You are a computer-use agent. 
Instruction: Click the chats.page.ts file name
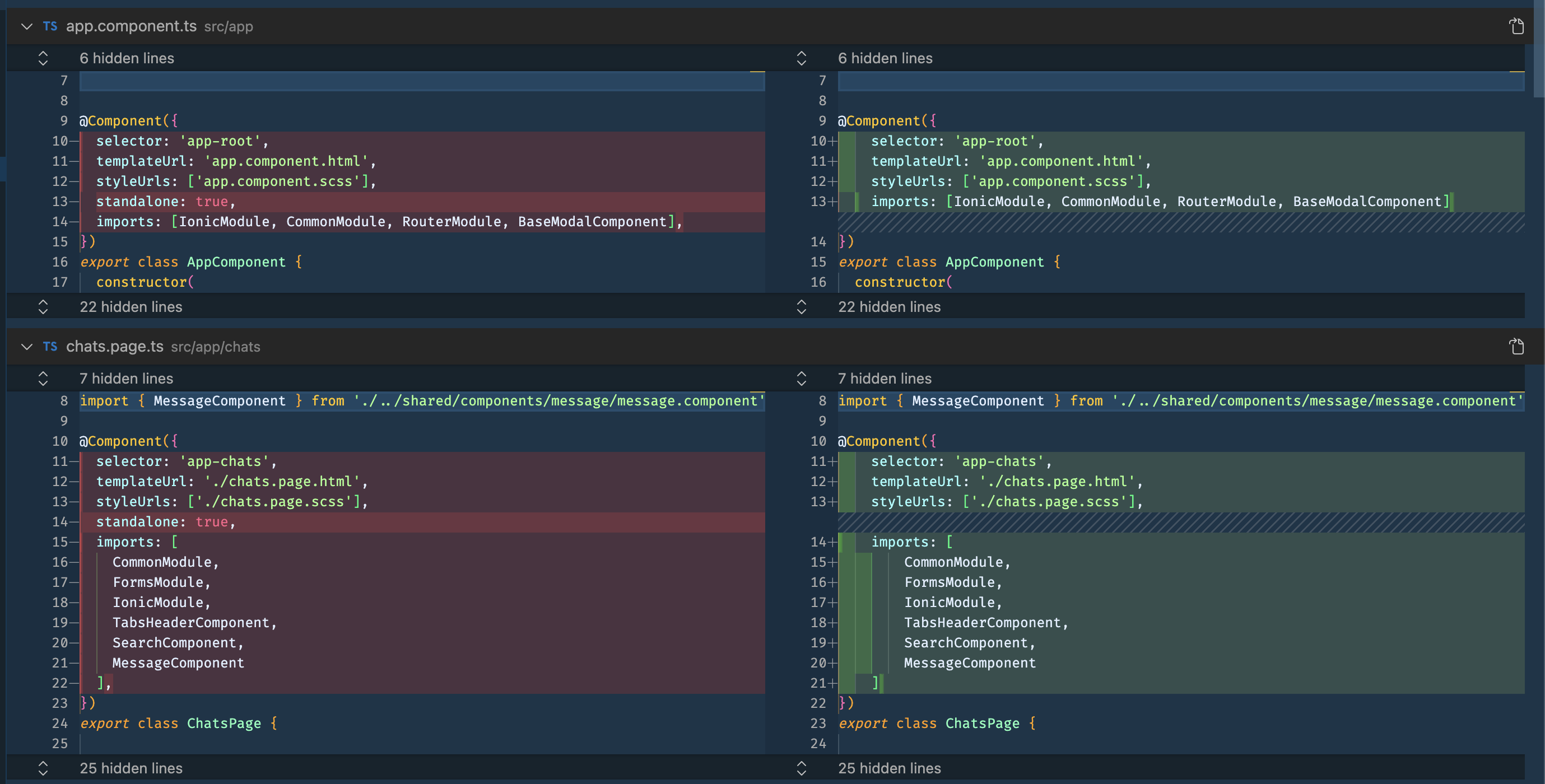[x=114, y=347]
